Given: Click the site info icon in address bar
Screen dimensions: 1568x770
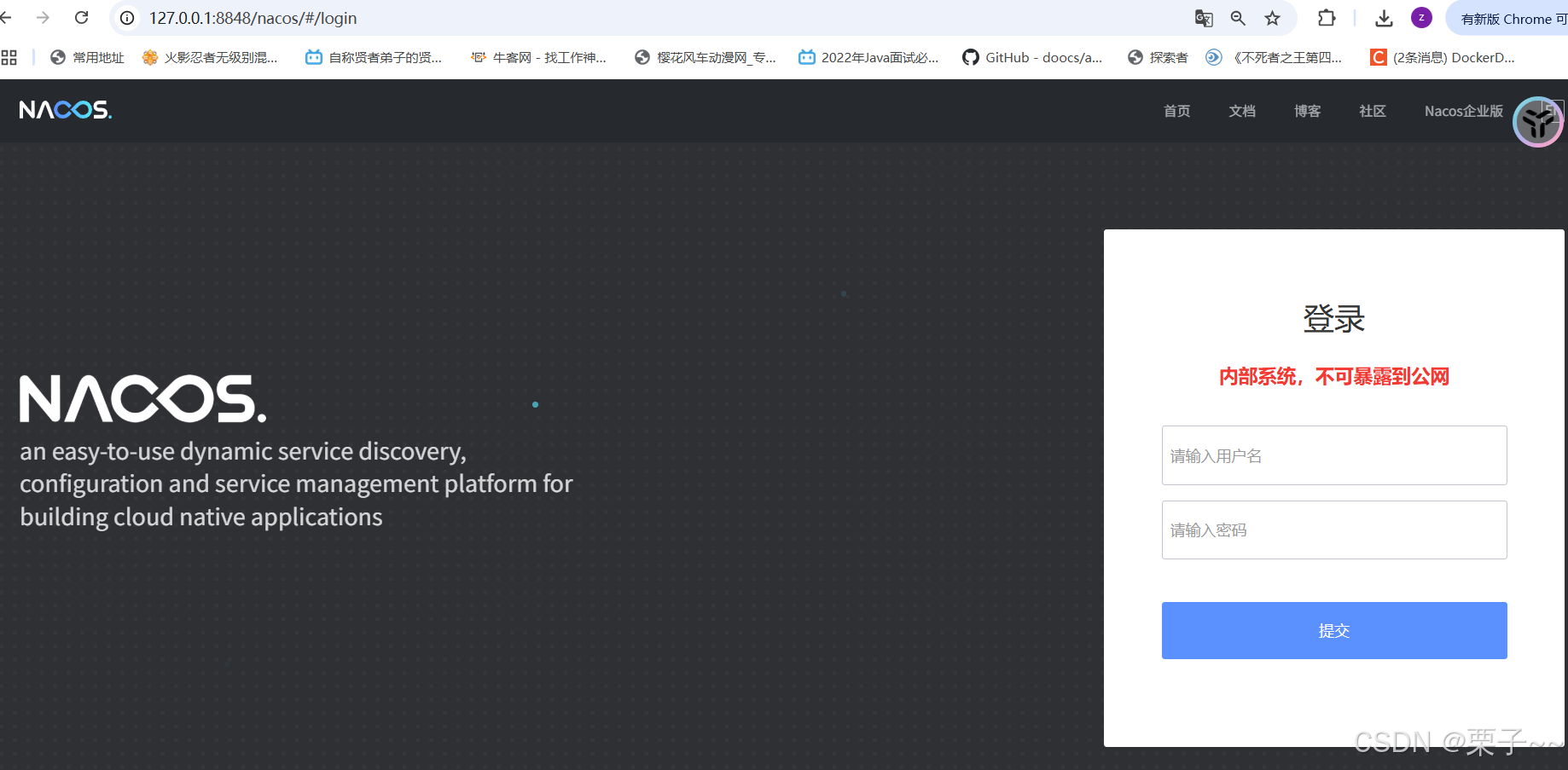Looking at the screenshot, I should point(127,18).
